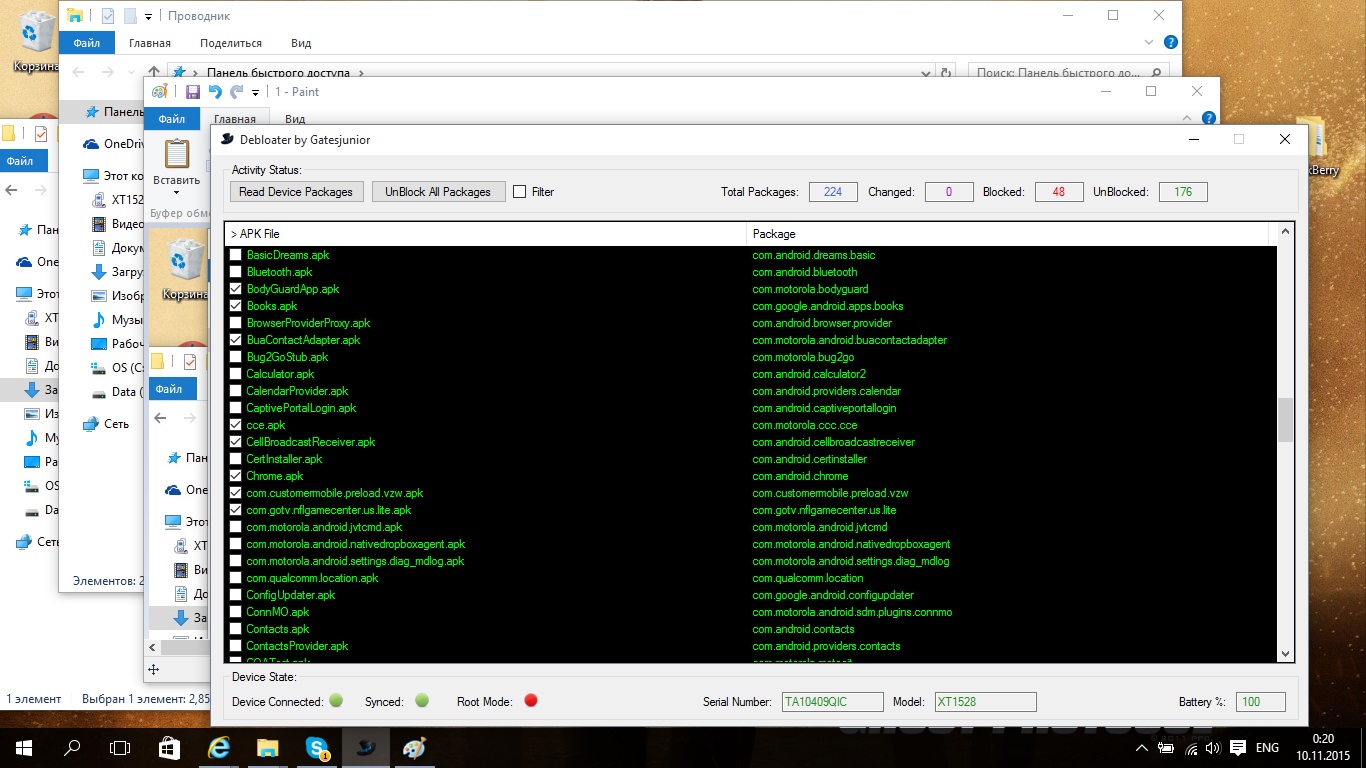
Task: Open Skype taskbar icon
Action: 317,747
